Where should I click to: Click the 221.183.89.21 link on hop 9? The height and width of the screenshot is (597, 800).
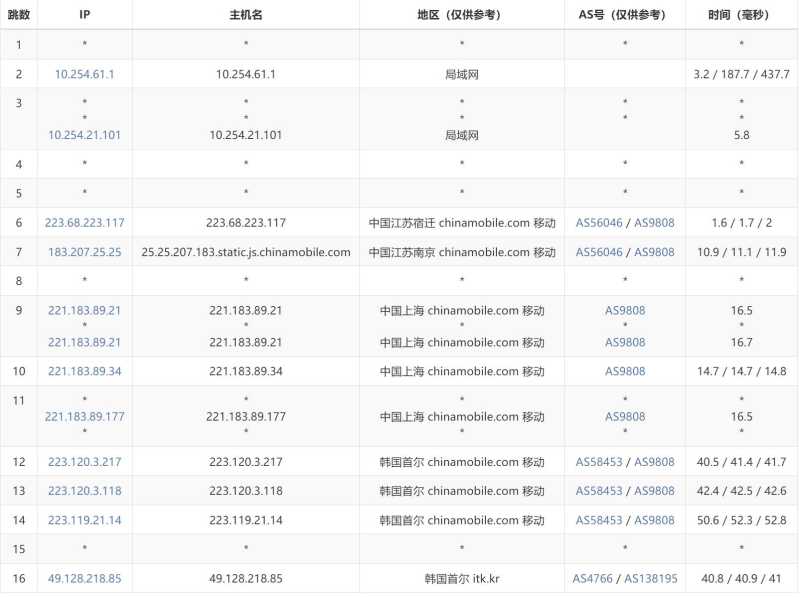point(84,310)
